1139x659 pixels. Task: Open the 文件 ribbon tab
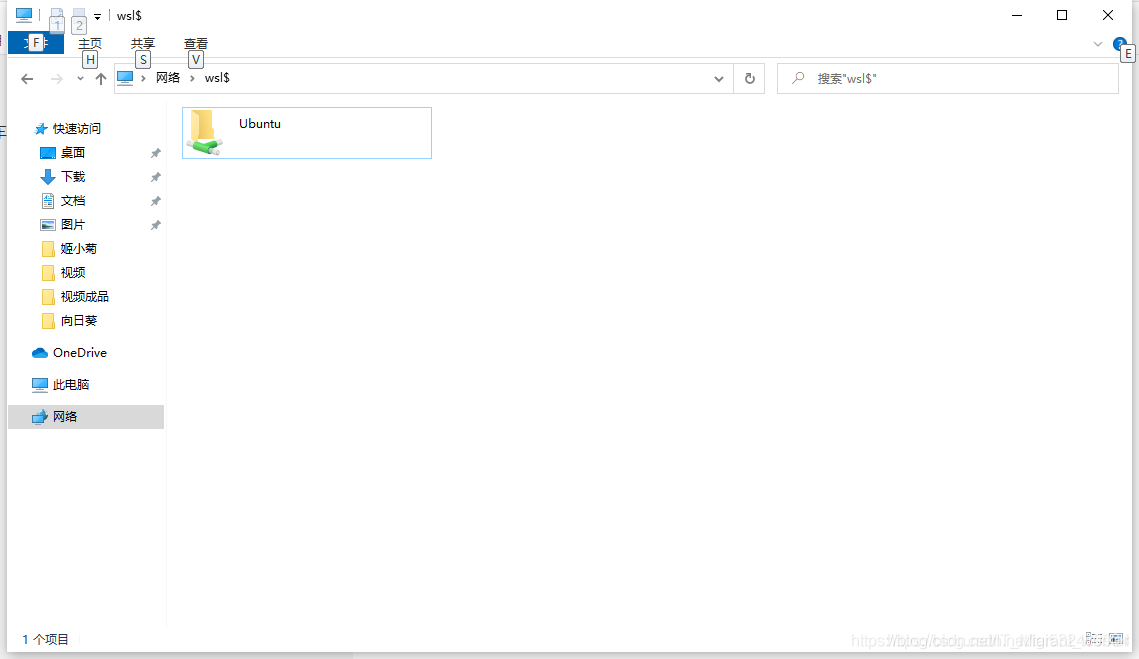pos(36,43)
